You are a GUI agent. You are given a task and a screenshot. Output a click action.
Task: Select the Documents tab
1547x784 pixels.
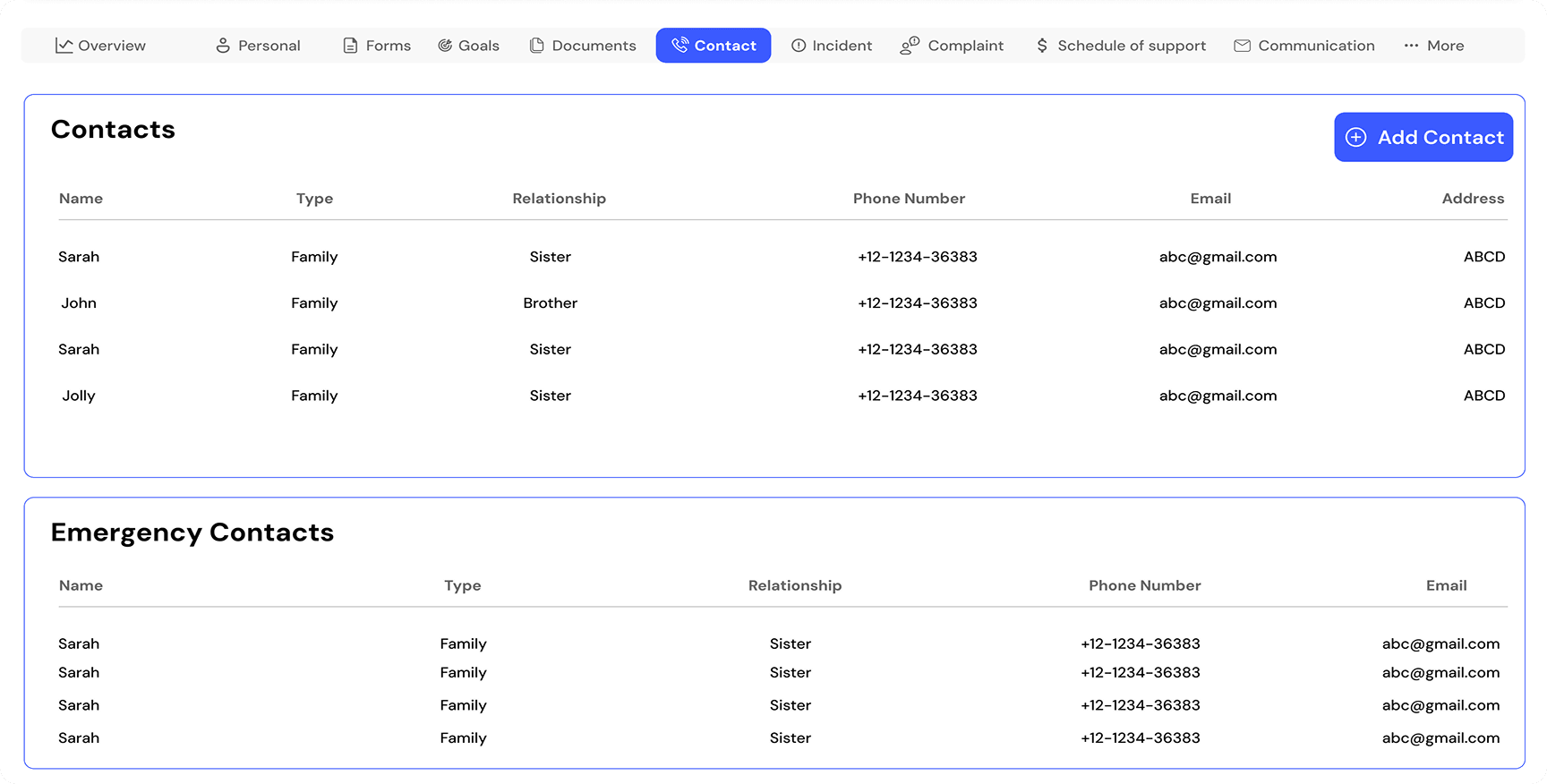(x=583, y=46)
